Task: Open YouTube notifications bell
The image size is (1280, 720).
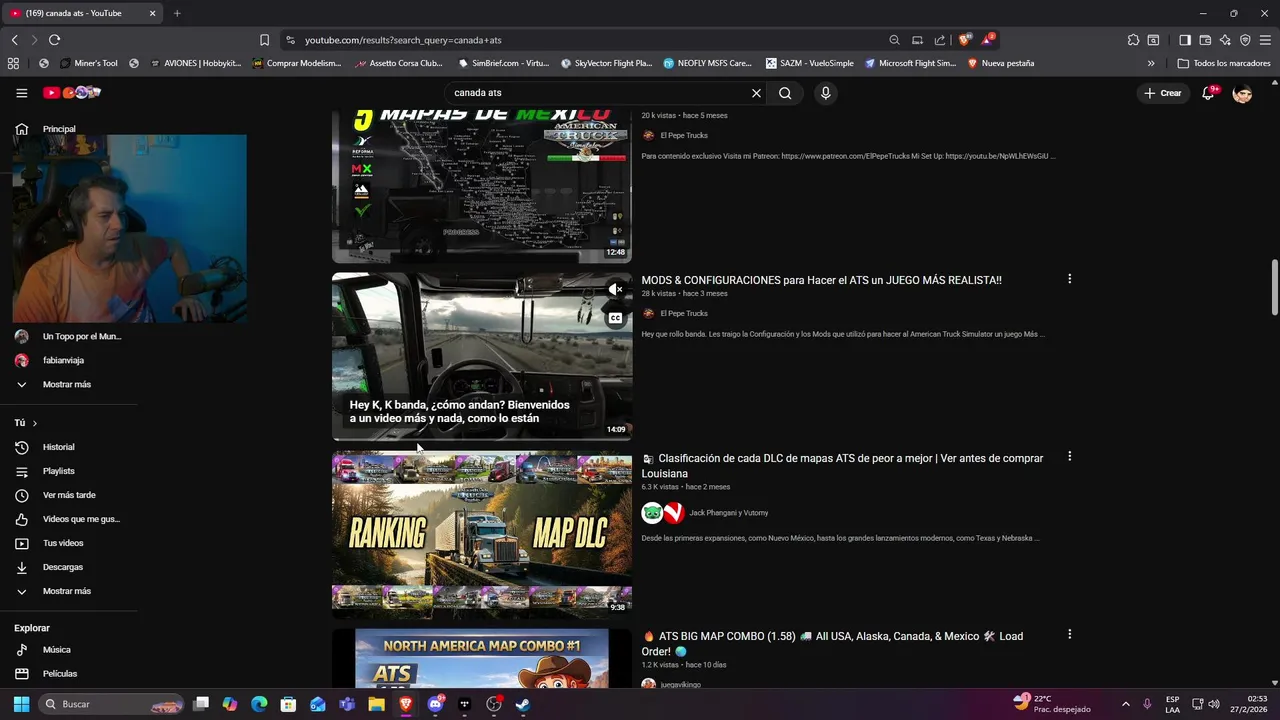Action: (x=1208, y=93)
